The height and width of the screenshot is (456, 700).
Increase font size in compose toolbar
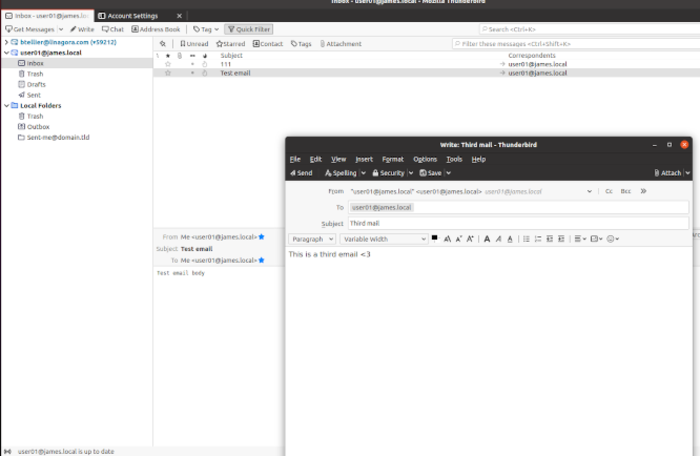(470, 239)
